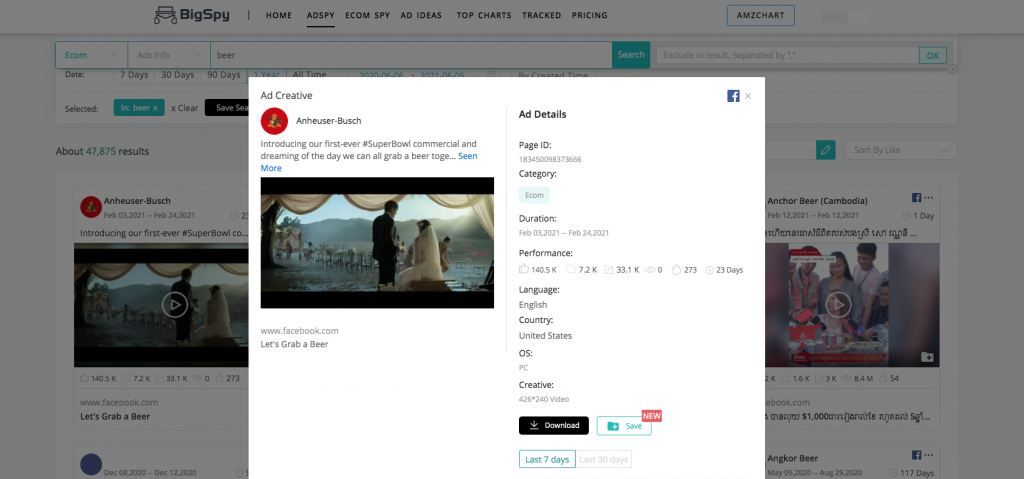This screenshot has width=1024, height=479.
Task: Click the video thumbnail in Ad Creative dialog
Action: click(x=377, y=242)
